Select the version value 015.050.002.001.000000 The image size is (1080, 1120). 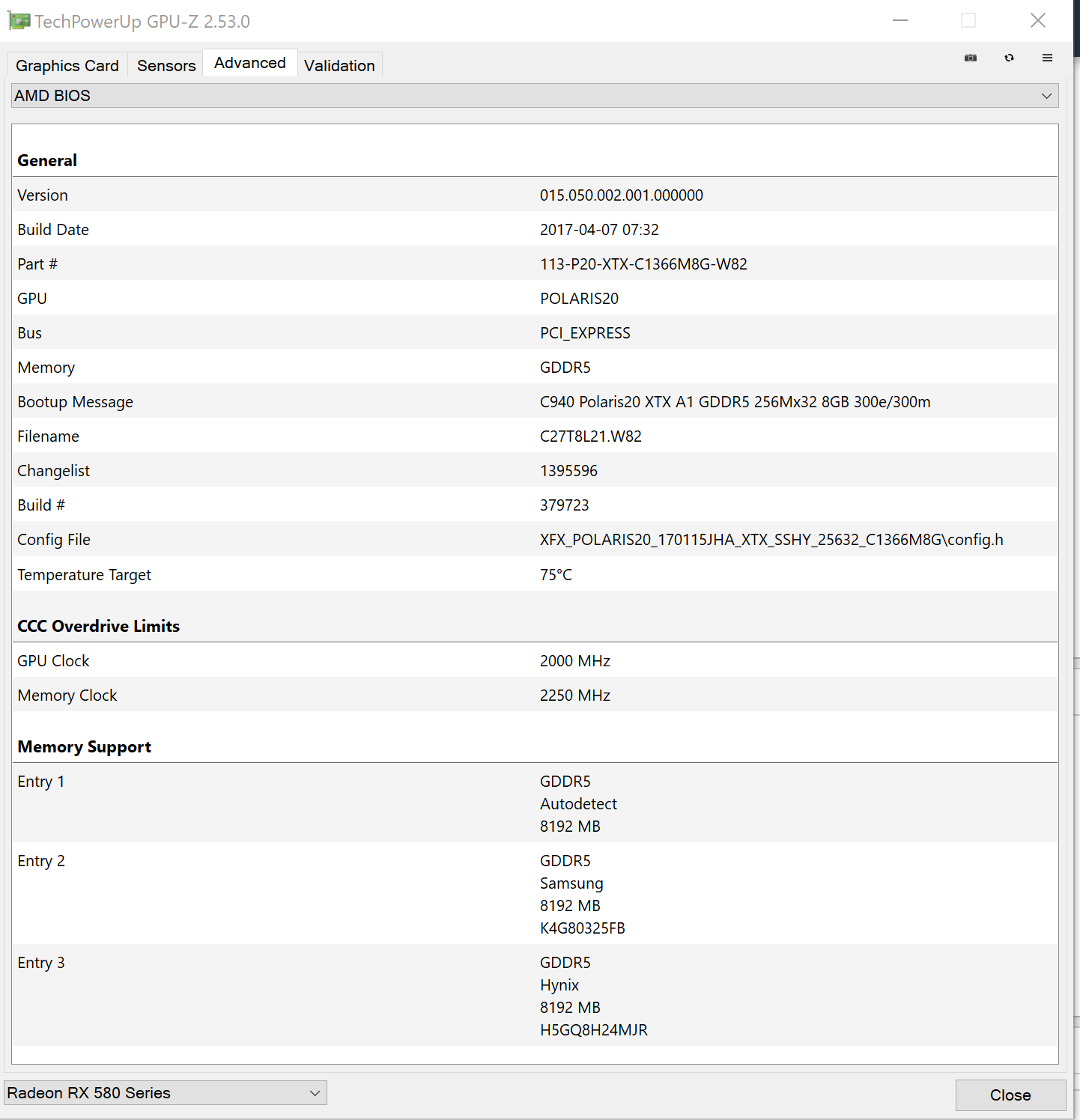click(622, 195)
